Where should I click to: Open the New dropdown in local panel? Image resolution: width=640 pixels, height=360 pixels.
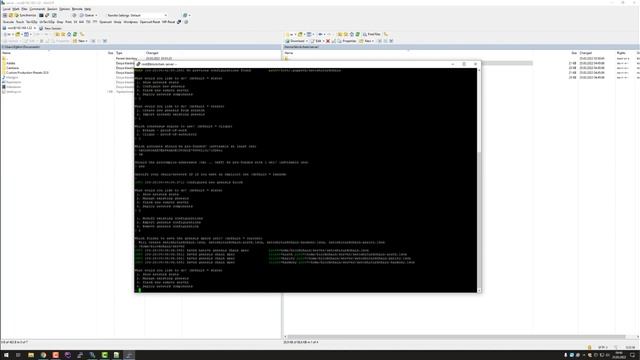coord(81,41)
